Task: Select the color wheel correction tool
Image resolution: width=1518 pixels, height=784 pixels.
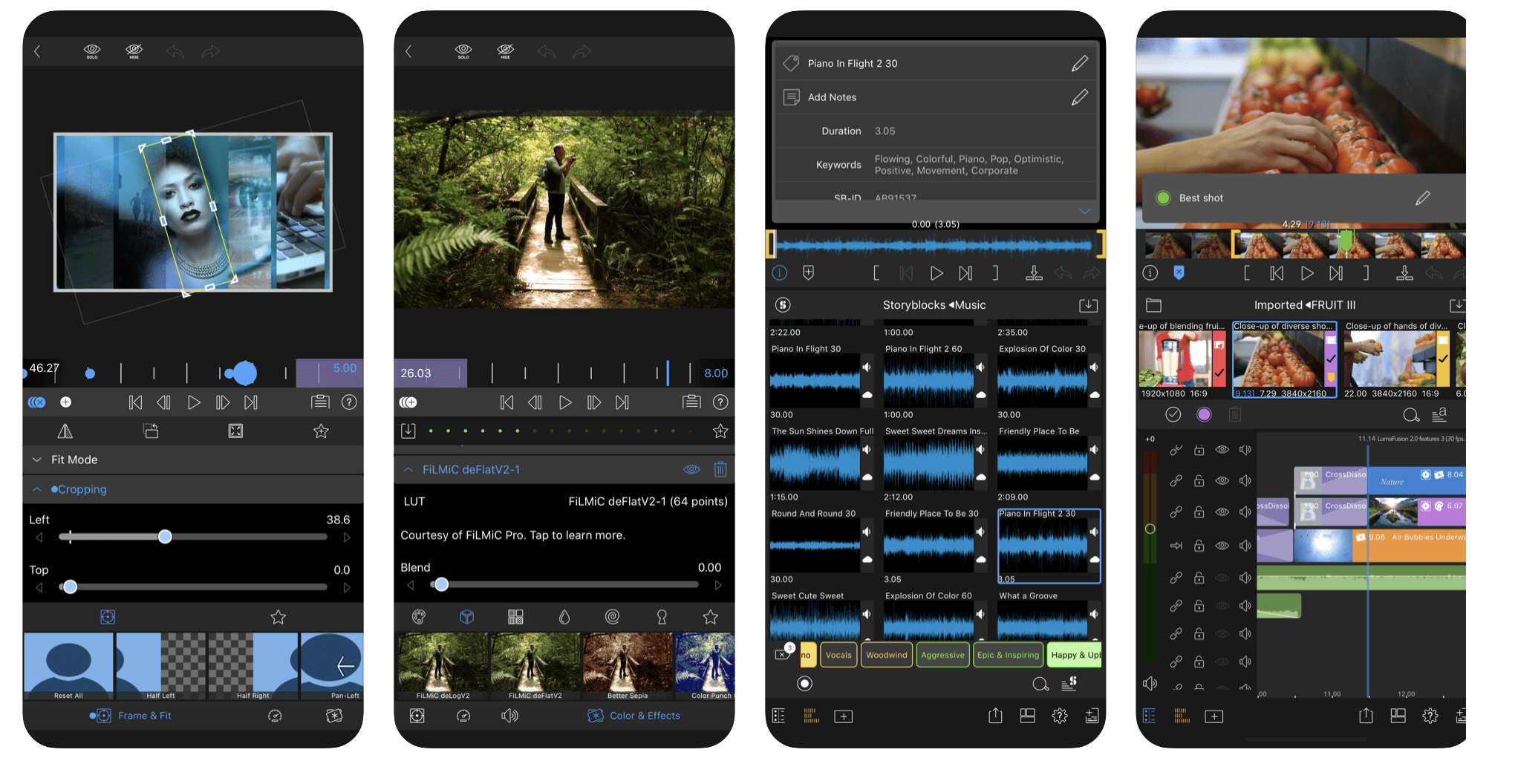Action: click(418, 616)
